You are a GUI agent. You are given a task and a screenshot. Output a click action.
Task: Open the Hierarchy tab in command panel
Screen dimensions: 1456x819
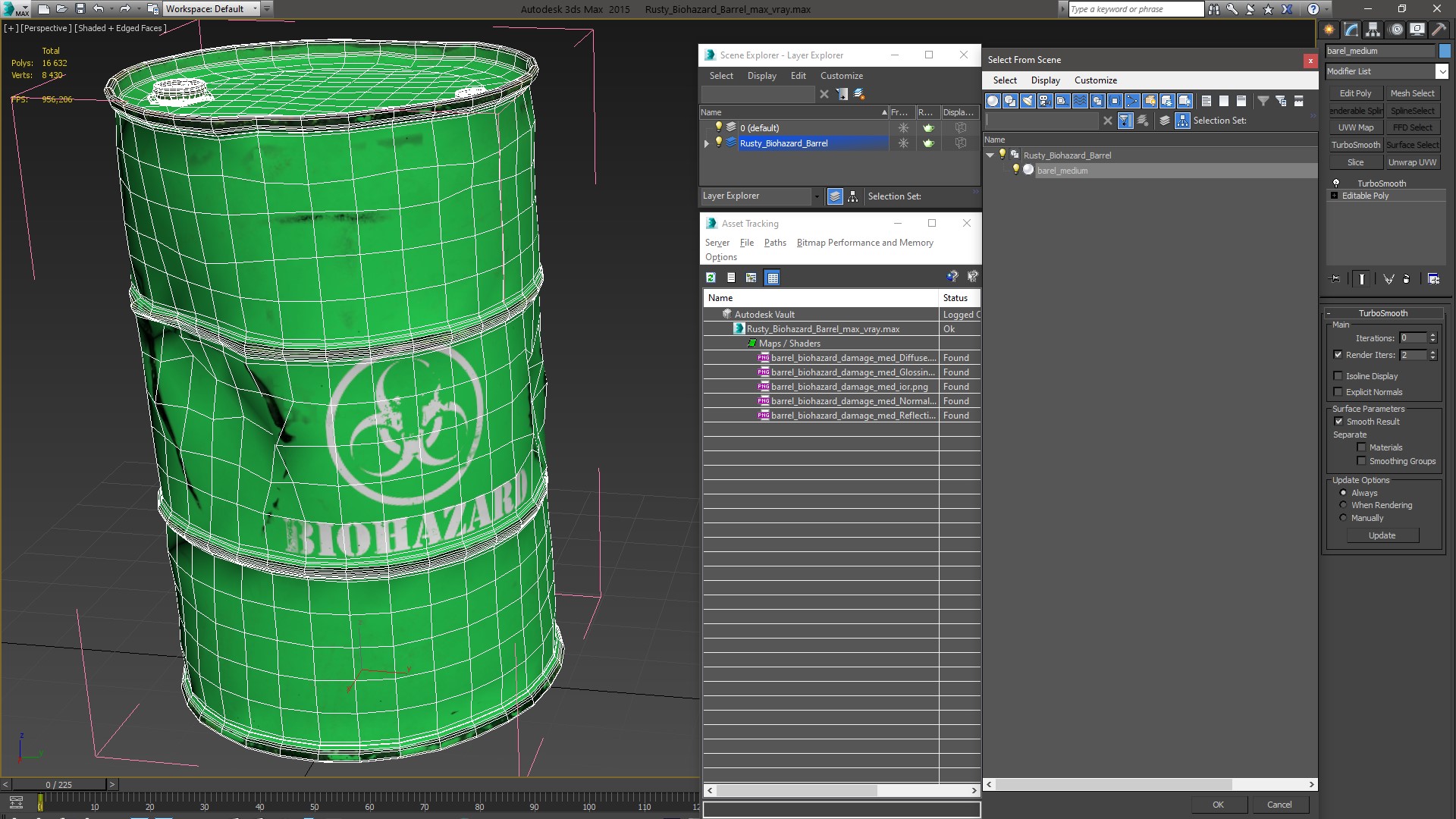click(1373, 30)
